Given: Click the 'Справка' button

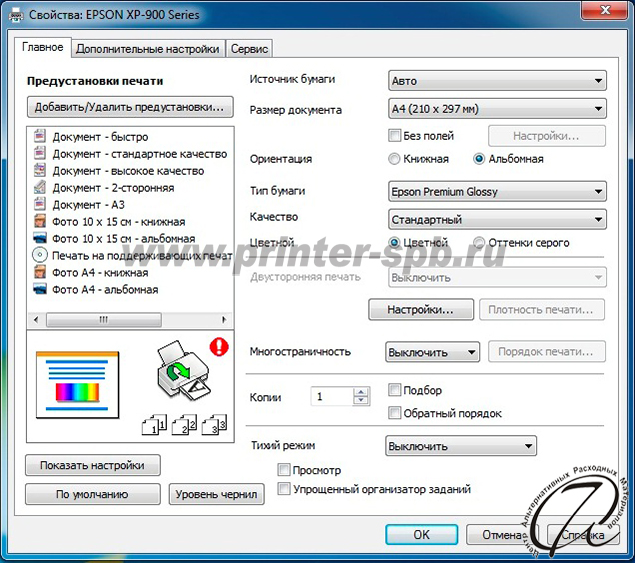Looking at the screenshot, I should pyautogui.click(x=583, y=535).
